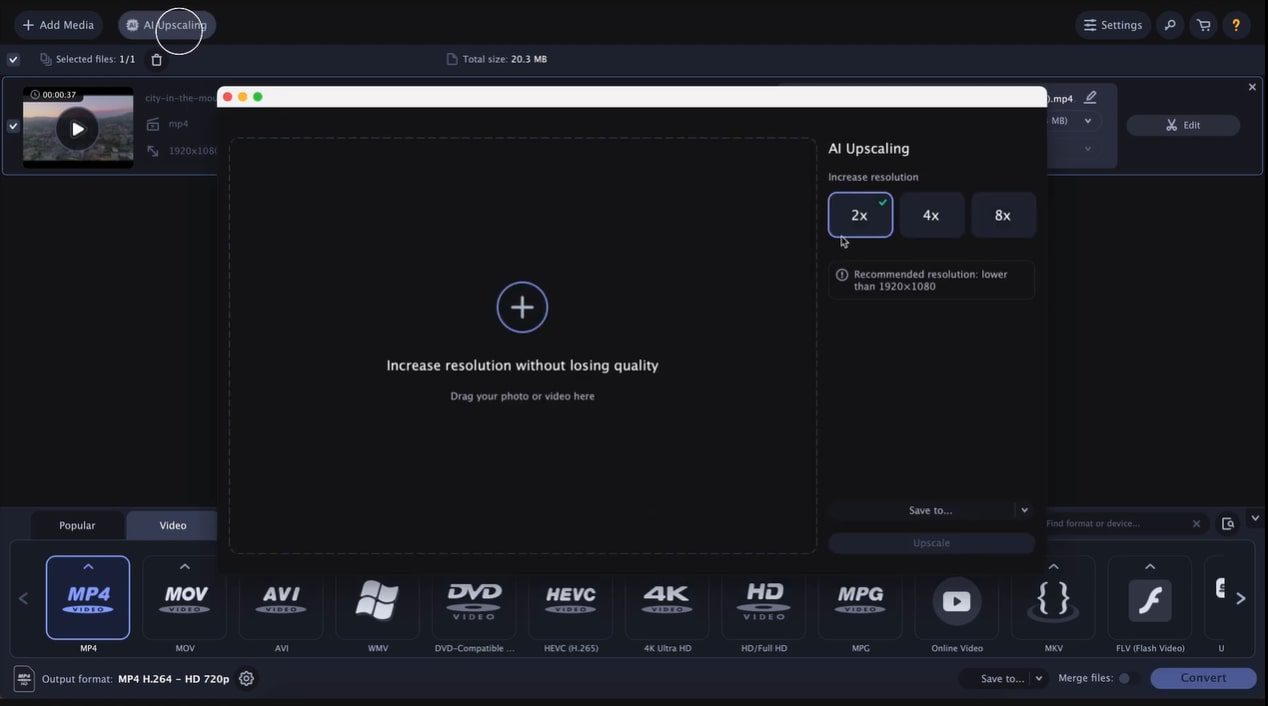Click the HEVC (H.265) format icon
The height and width of the screenshot is (706, 1268).
(x=570, y=600)
